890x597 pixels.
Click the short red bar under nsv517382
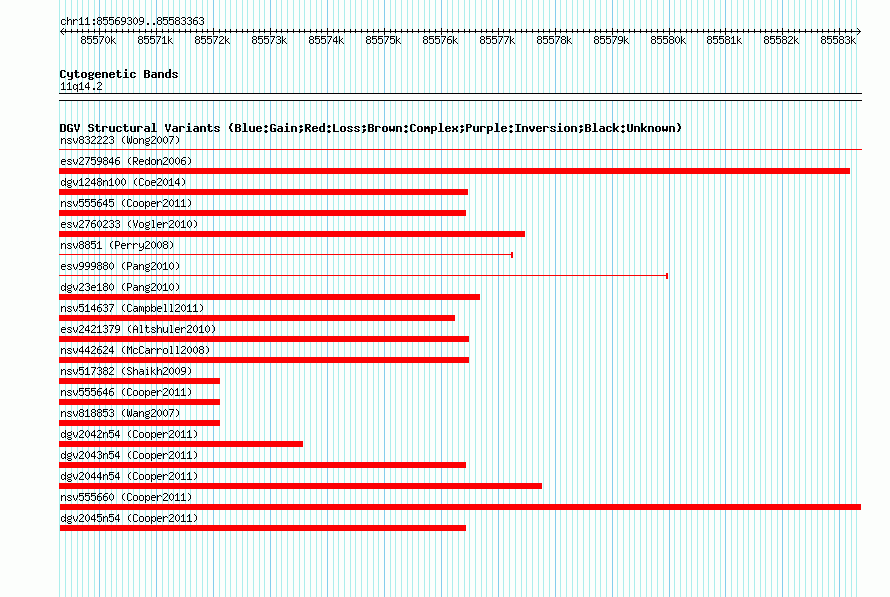[x=140, y=381]
